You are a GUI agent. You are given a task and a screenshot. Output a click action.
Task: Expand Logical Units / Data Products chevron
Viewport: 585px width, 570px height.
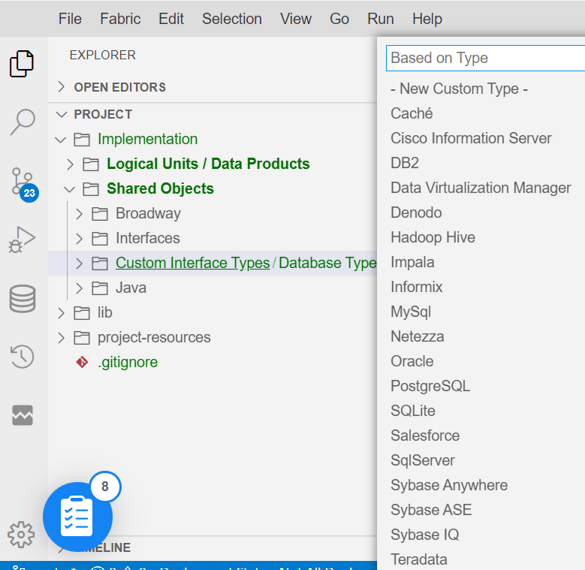coord(70,164)
